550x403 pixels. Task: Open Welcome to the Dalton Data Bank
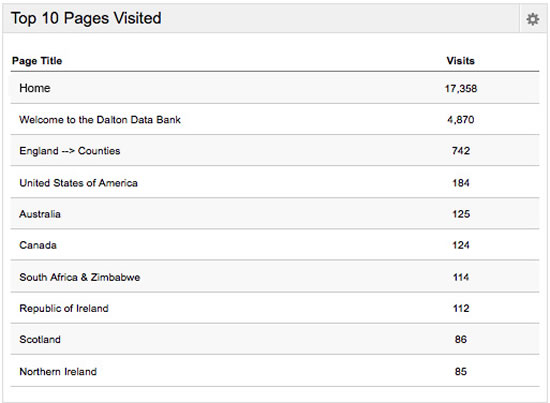(x=100, y=120)
